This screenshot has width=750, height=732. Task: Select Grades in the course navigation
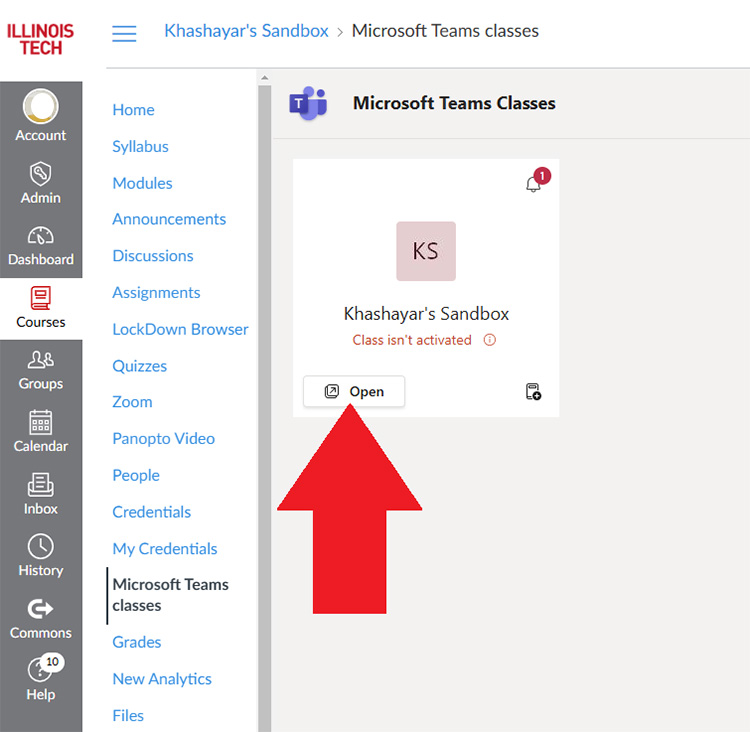coord(137,642)
